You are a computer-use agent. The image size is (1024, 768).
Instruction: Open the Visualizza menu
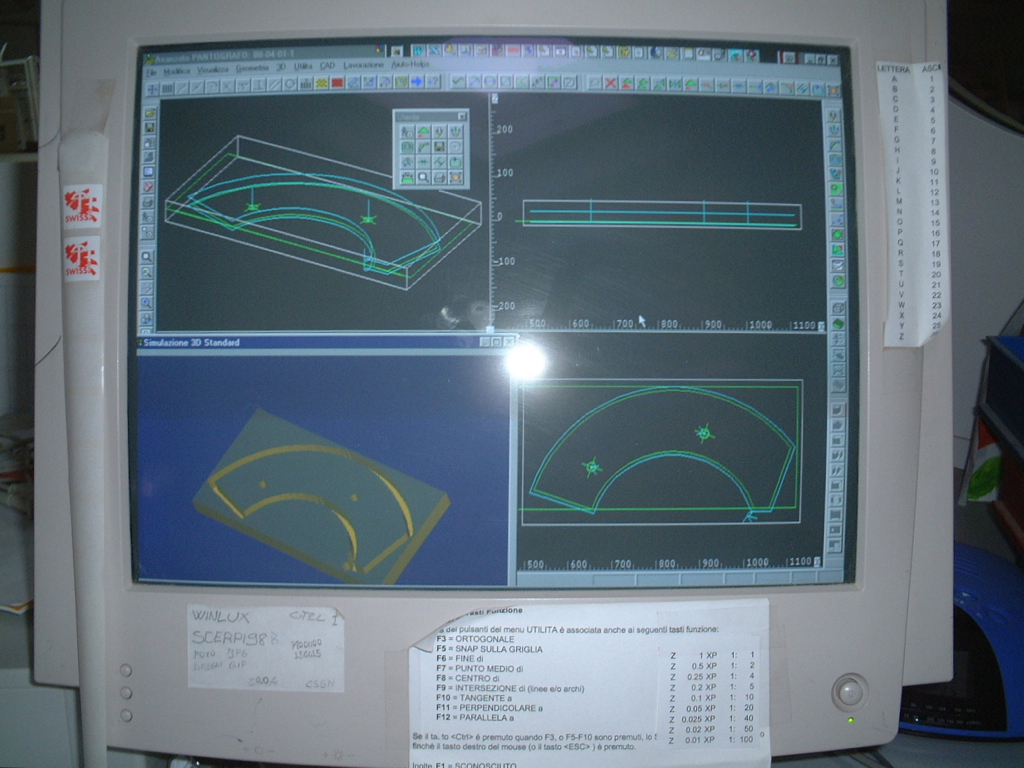[213, 69]
